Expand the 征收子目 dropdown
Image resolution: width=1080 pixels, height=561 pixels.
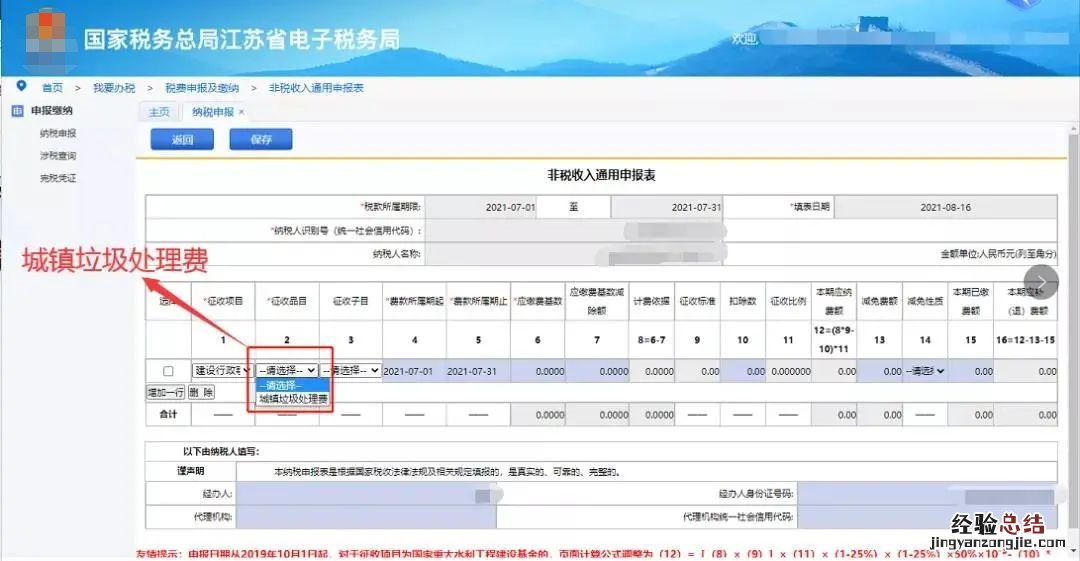pos(351,370)
